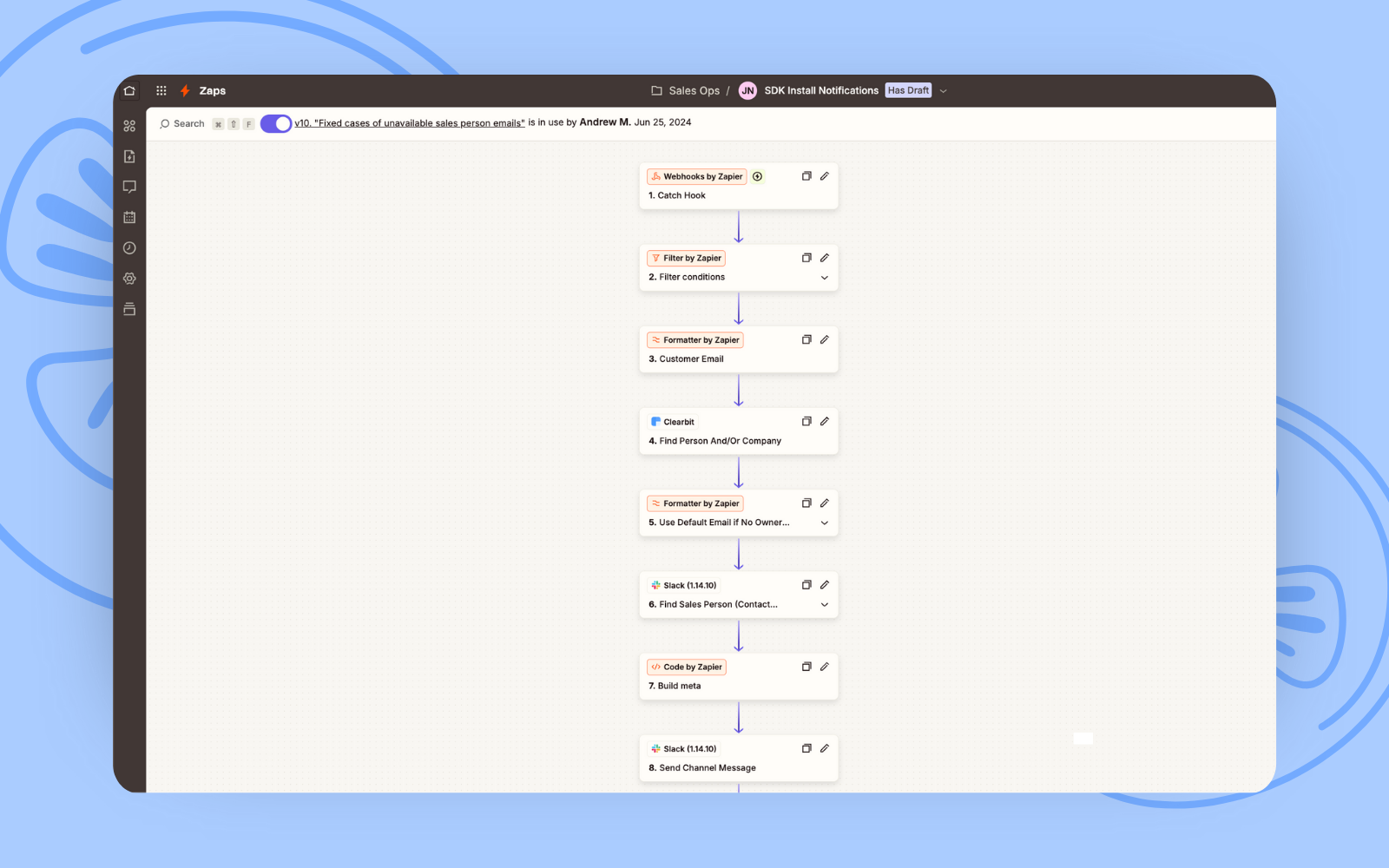Expand the Zap title dropdown chevron
Viewport: 1389px width, 868px height.
[x=944, y=91]
